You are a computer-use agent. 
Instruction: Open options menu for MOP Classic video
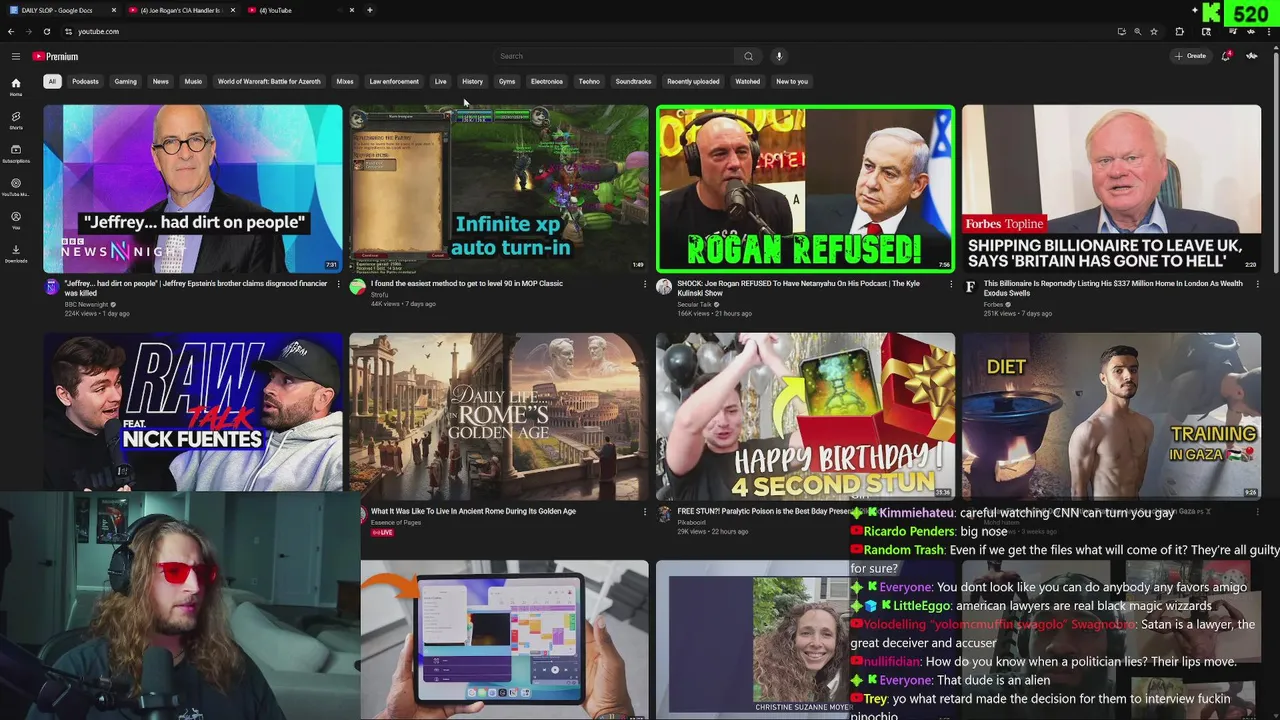644,284
